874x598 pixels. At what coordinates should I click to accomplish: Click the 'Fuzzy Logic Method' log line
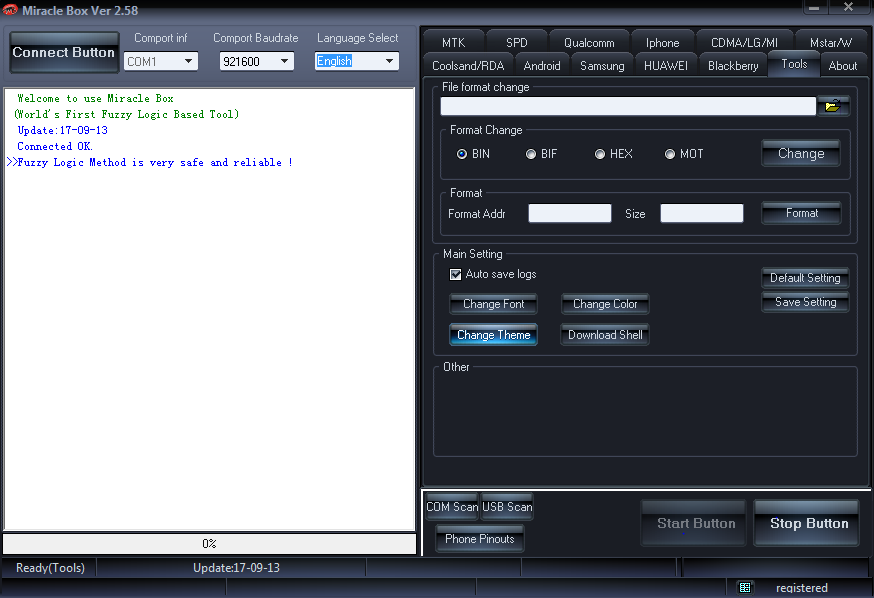(x=149, y=162)
